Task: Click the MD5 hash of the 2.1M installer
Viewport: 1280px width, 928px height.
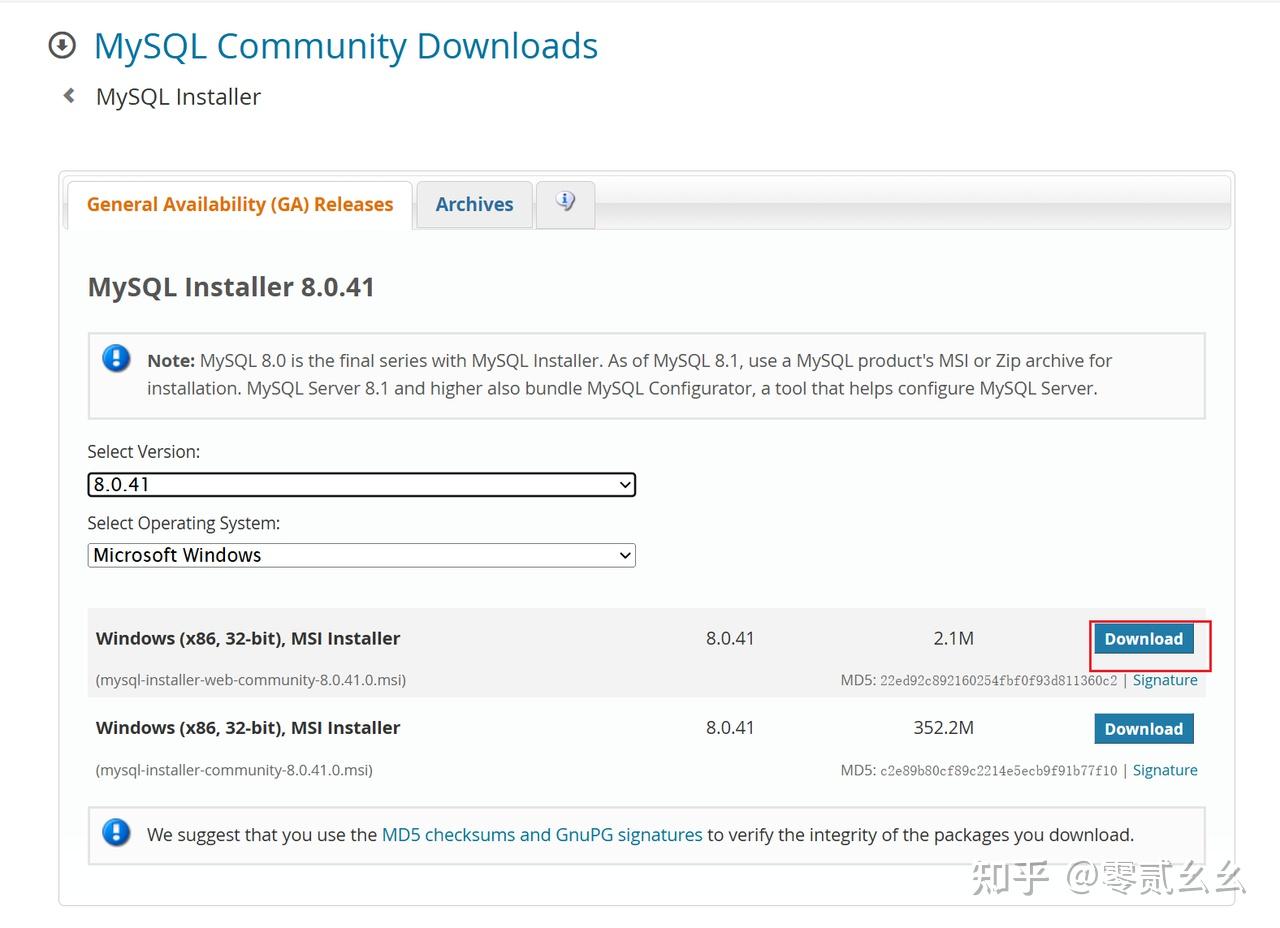Action: (998, 681)
